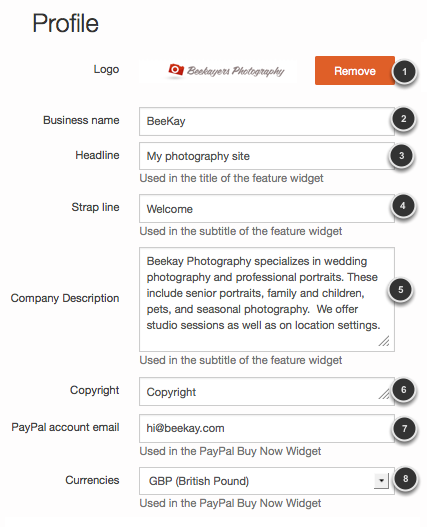The image size is (427, 527).
Task: Focus the Headline field 'My photography site'
Action: [x=267, y=156]
